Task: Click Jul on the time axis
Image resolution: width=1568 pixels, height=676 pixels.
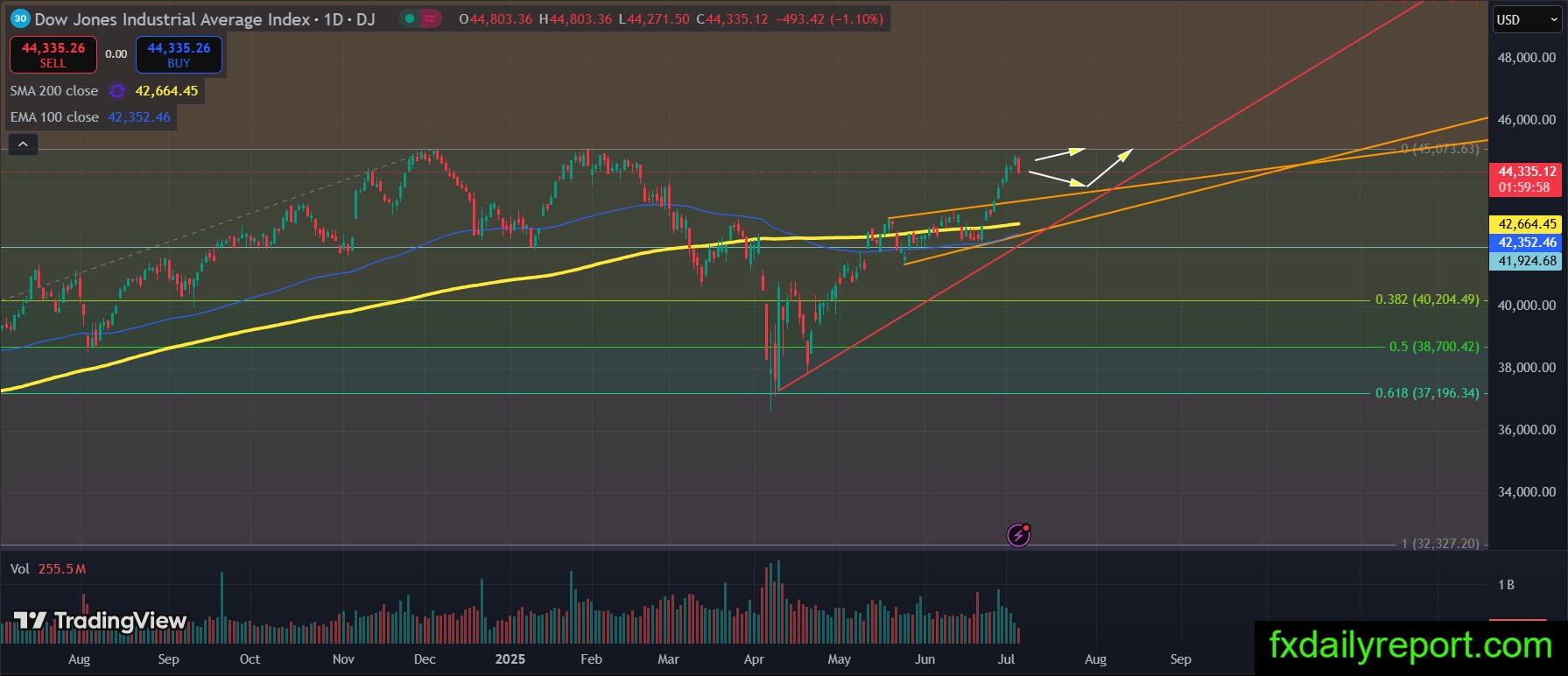Action: tap(1007, 659)
